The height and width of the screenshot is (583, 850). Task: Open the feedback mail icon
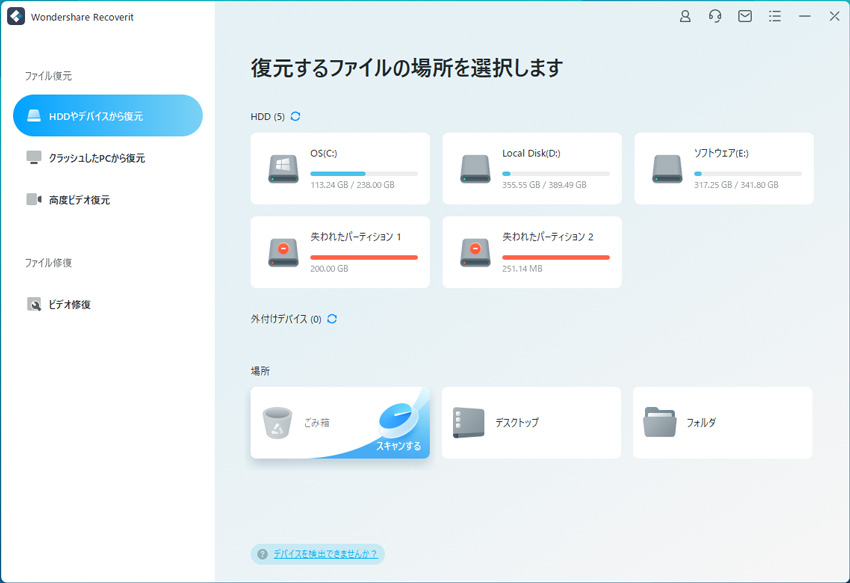(744, 16)
